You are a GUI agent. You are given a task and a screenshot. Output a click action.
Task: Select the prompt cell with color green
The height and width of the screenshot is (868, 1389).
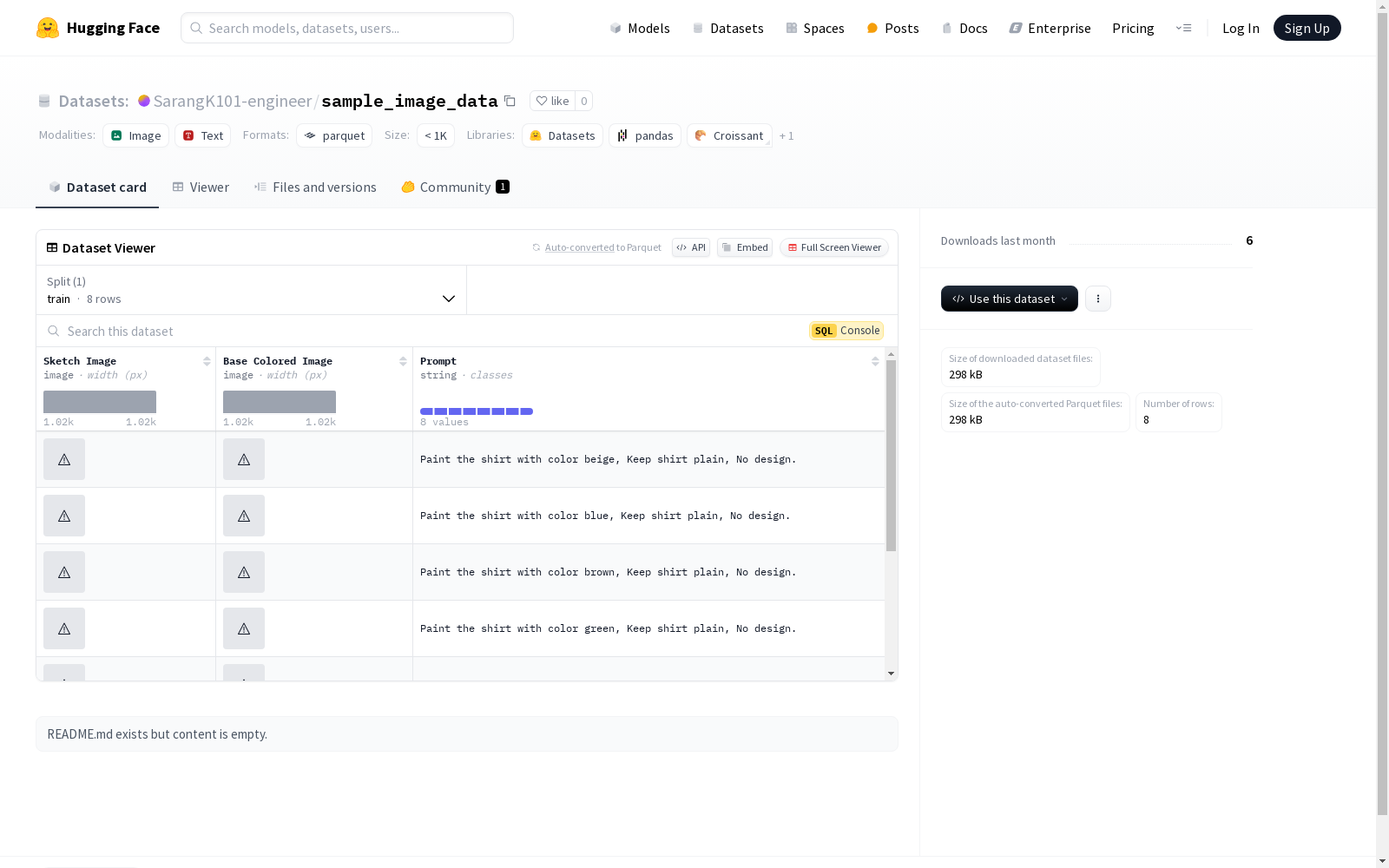[x=648, y=628]
